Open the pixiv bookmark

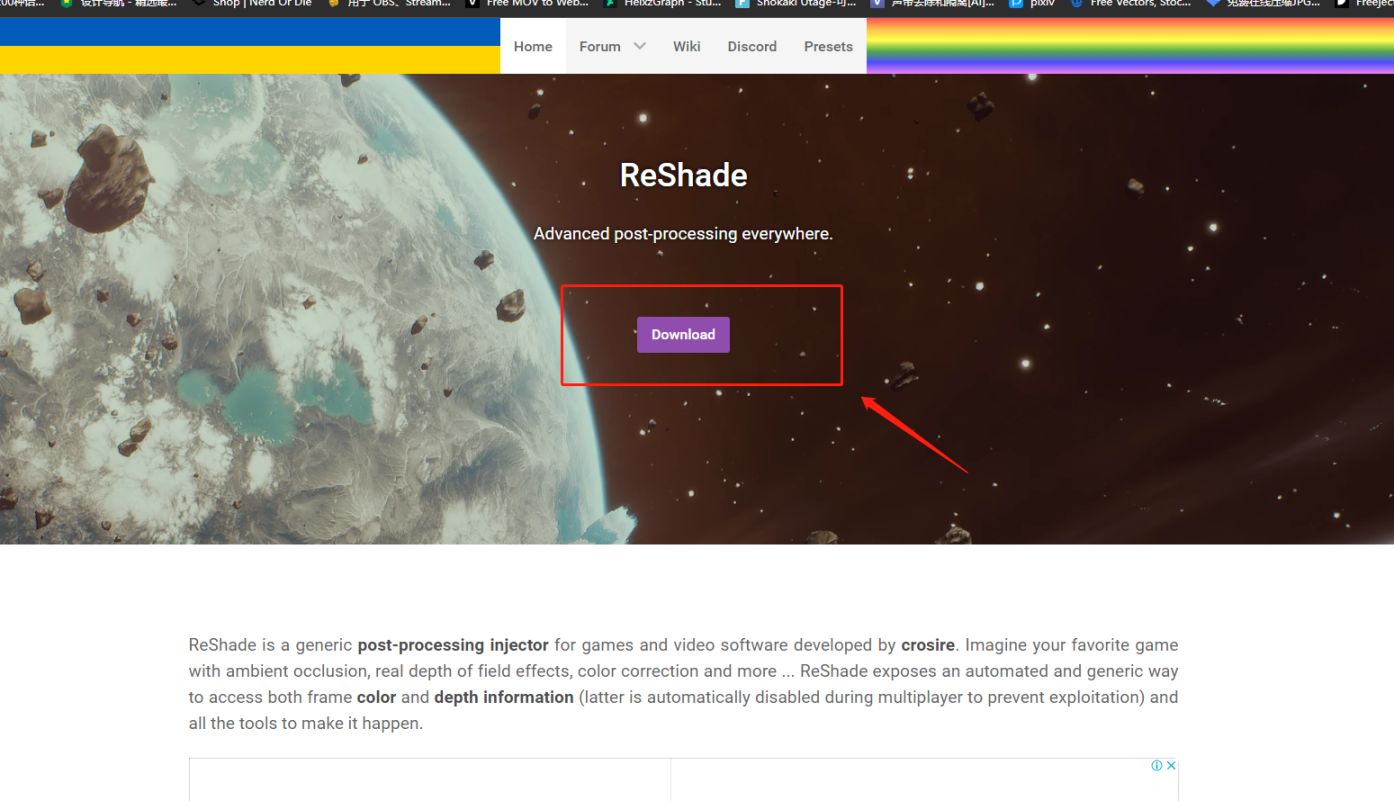[x=1032, y=4]
